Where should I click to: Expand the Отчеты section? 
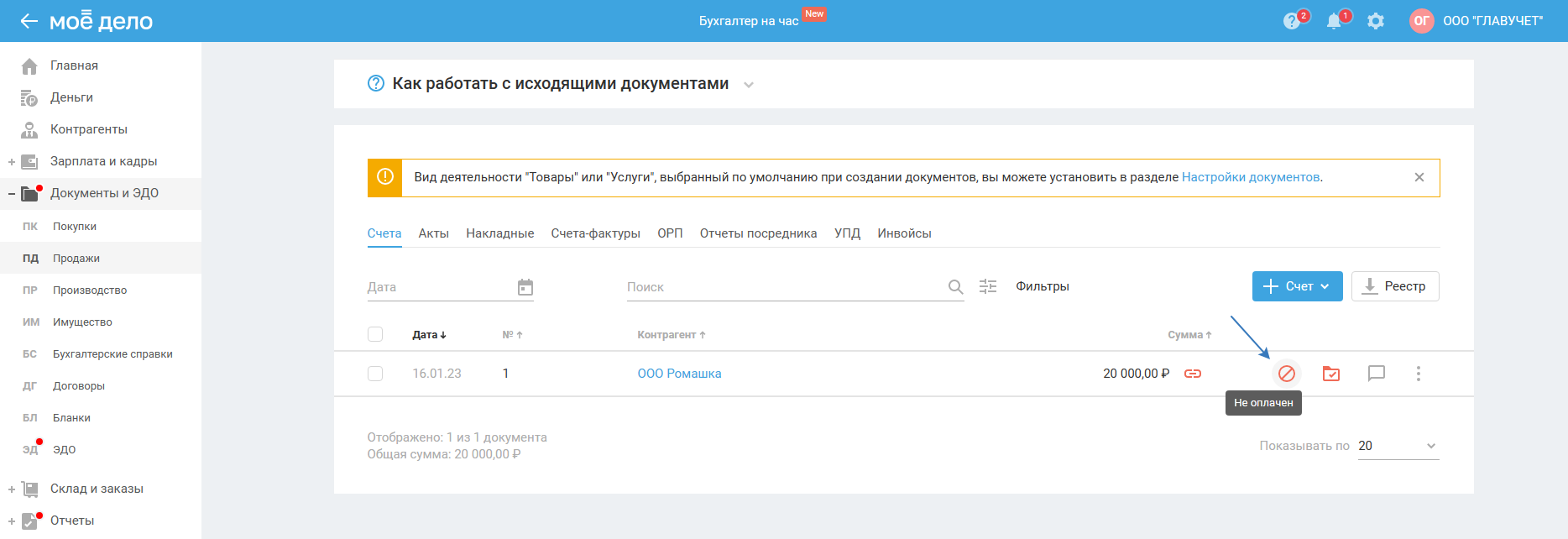[12, 521]
